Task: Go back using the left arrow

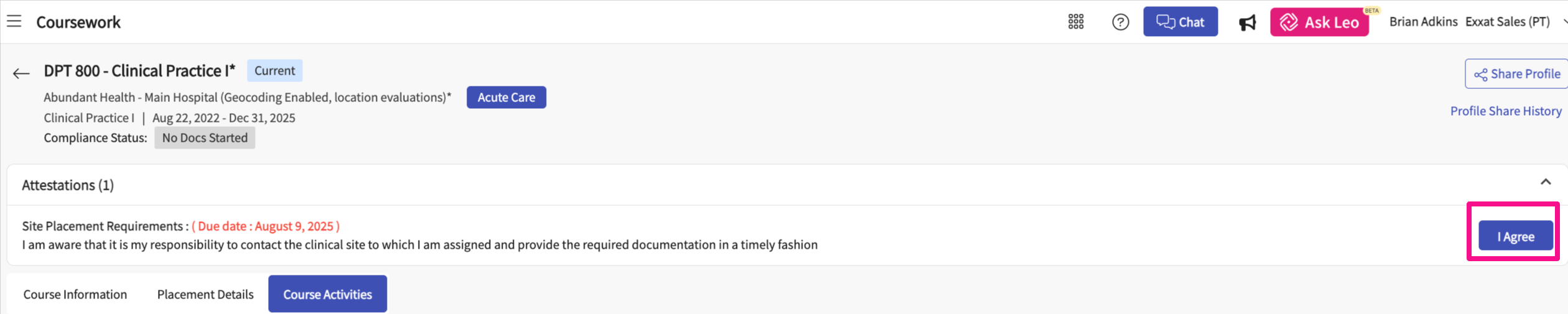Action: 21,73
